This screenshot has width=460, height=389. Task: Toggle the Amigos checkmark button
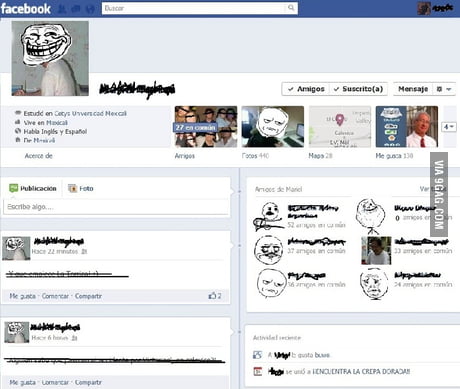[306, 89]
